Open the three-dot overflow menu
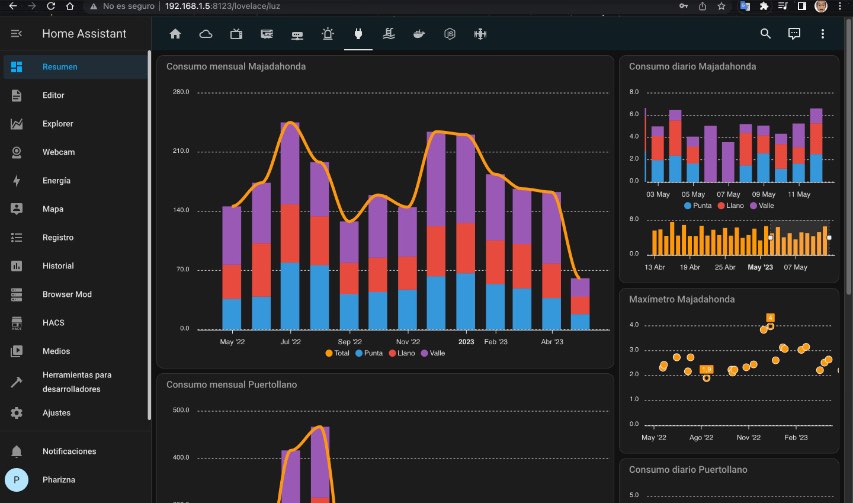This screenshot has width=853, height=503. [823, 34]
